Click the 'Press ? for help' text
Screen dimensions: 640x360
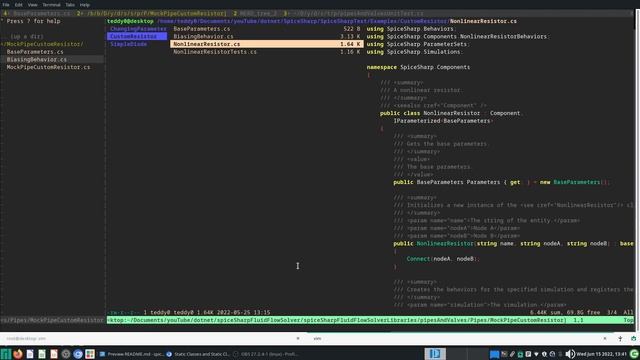coord(33,21)
